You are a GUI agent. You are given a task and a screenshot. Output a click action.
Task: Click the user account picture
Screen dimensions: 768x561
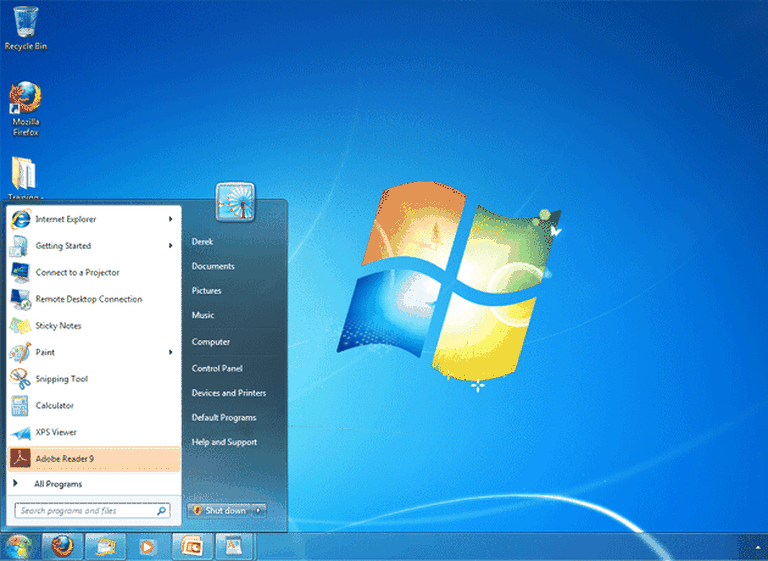click(235, 202)
